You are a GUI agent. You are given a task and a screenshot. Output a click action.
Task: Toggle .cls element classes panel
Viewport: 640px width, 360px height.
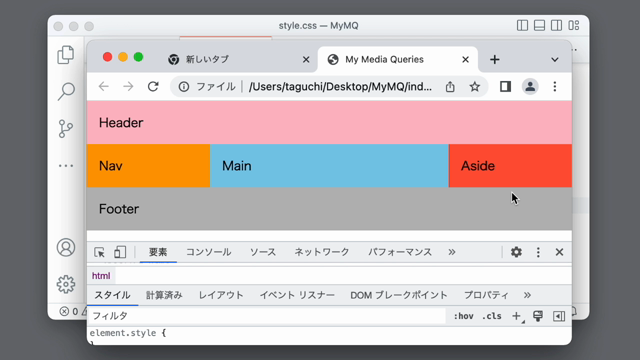coord(491,316)
